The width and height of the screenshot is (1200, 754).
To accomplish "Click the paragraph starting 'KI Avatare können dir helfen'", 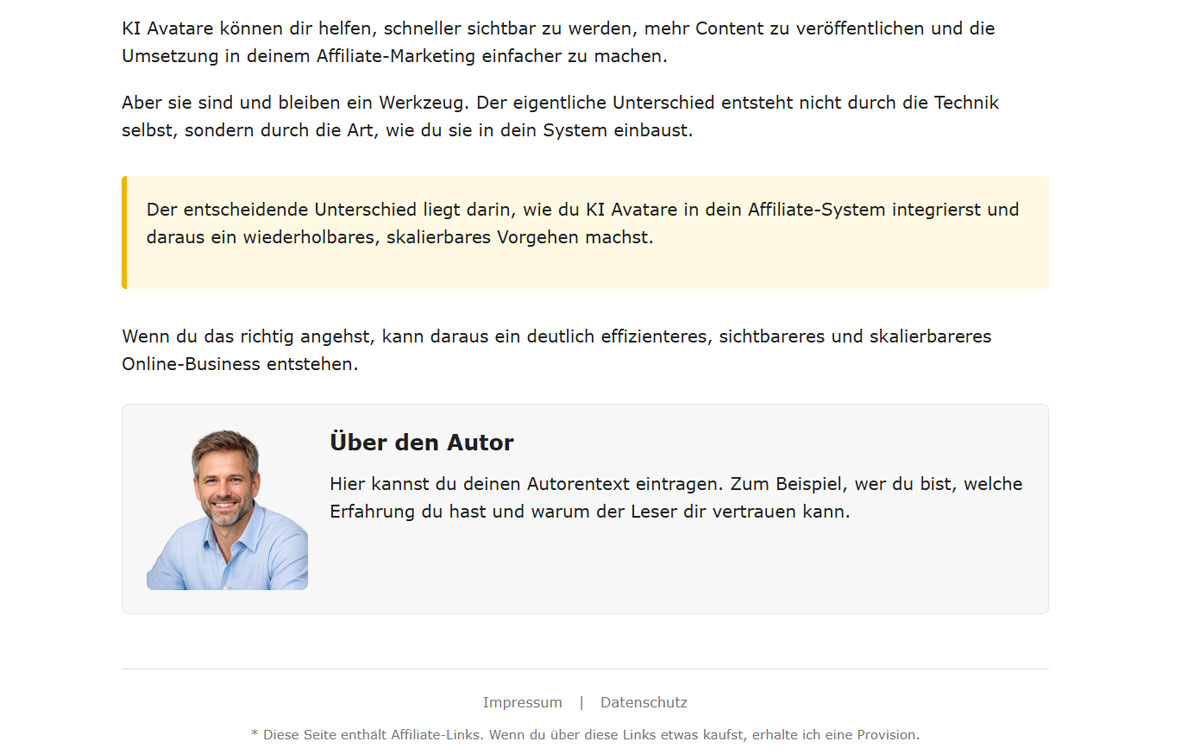I will (x=559, y=42).
